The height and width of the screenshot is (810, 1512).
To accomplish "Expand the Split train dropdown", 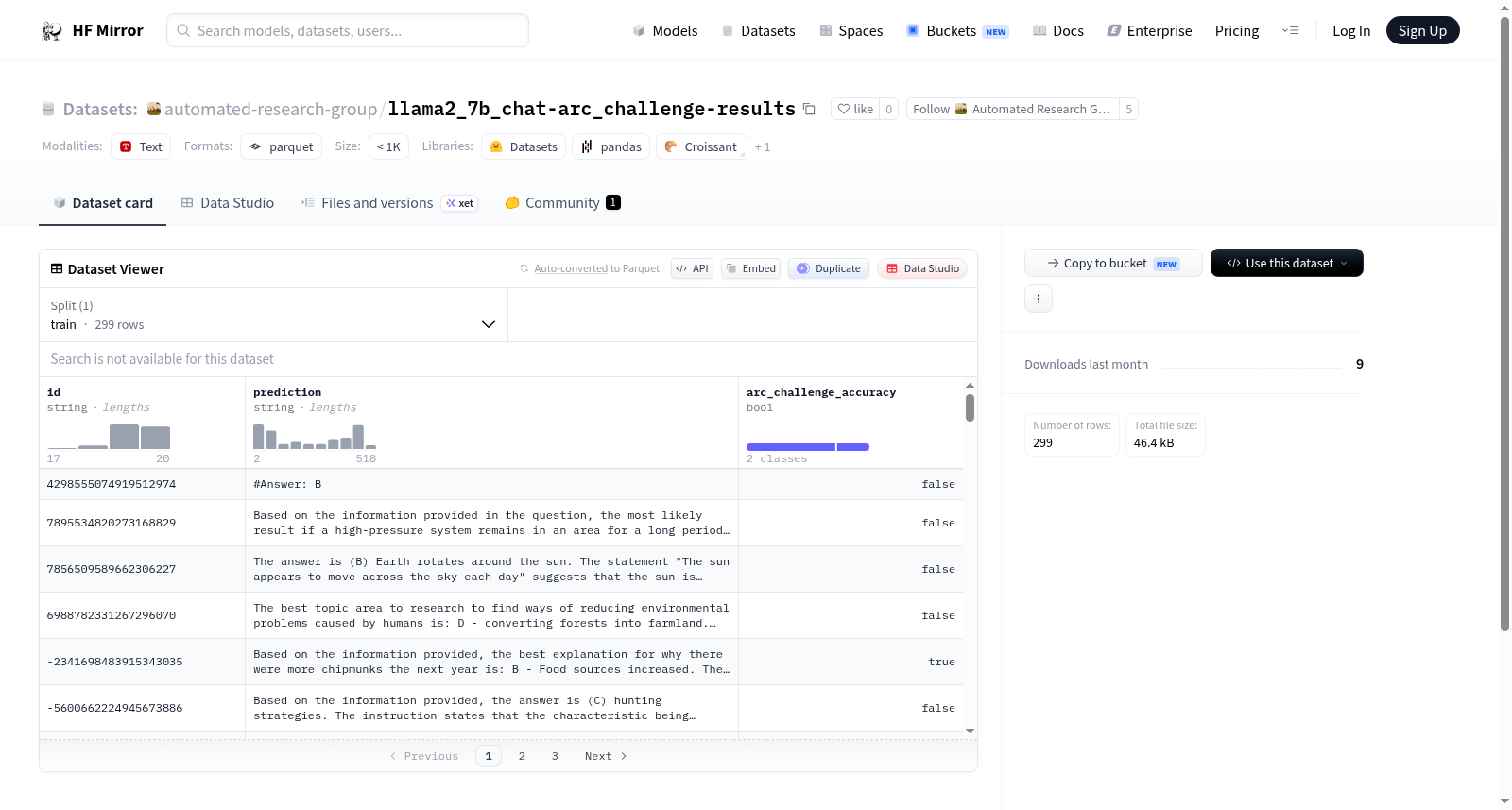I will tap(274, 315).
